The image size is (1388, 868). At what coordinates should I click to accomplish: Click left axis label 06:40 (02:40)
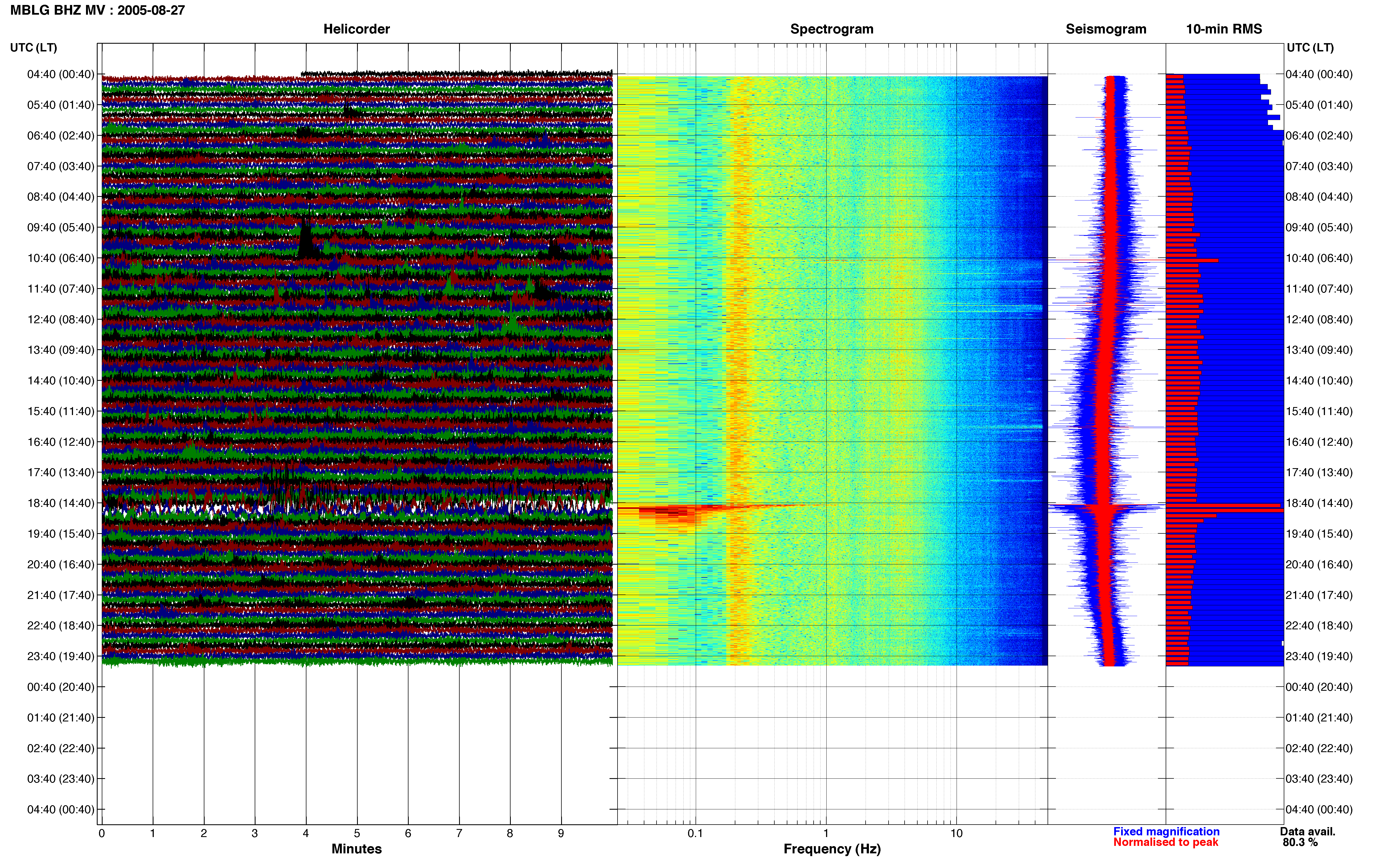click(61, 135)
